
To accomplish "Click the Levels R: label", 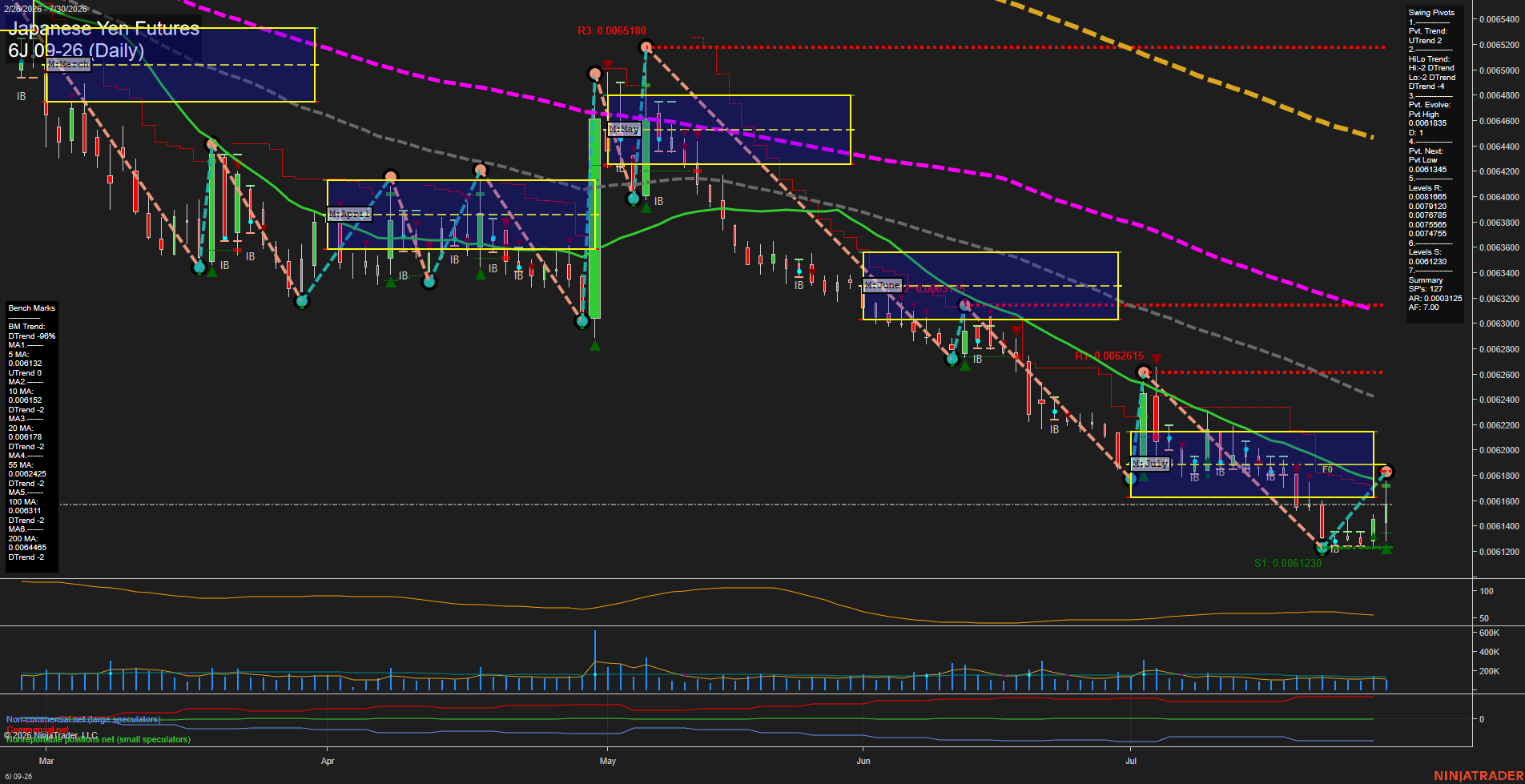I will click(x=1426, y=188).
